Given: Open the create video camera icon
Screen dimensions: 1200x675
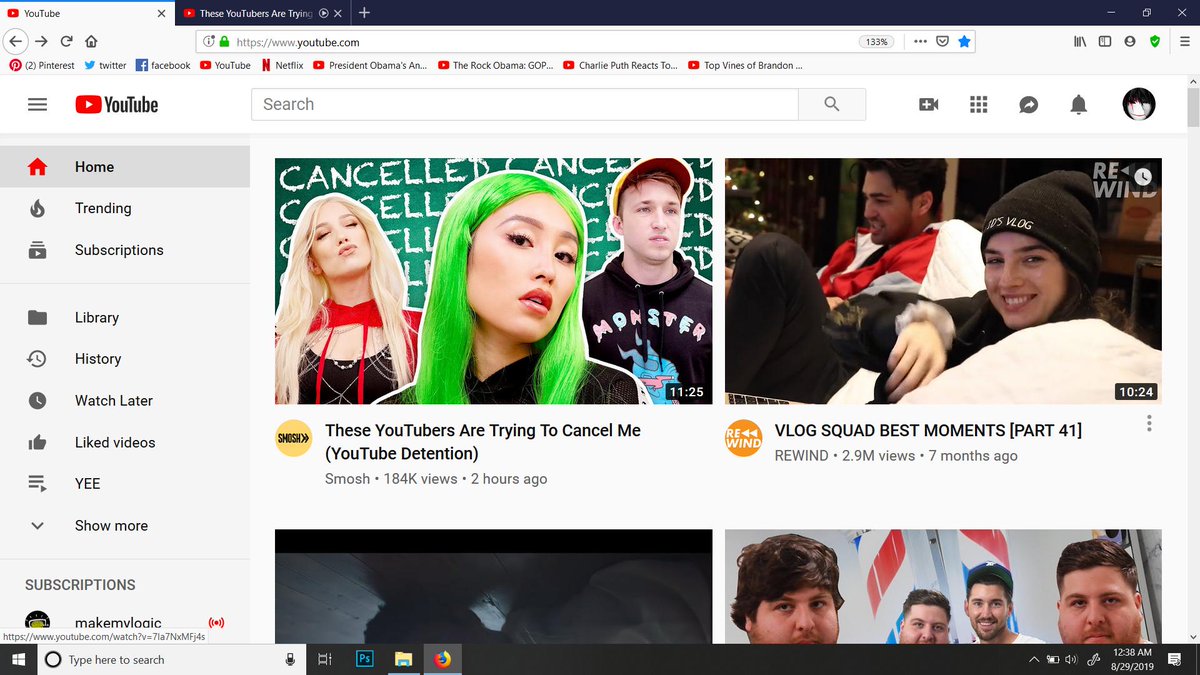Looking at the screenshot, I should (929, 104).
